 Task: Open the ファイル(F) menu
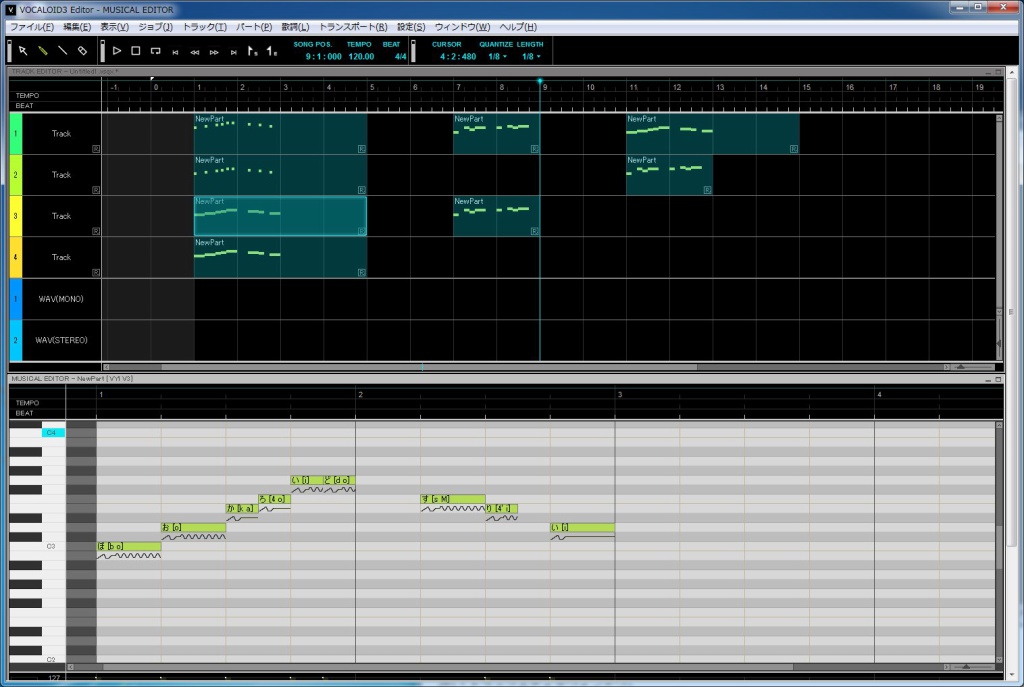click(32, 27)
